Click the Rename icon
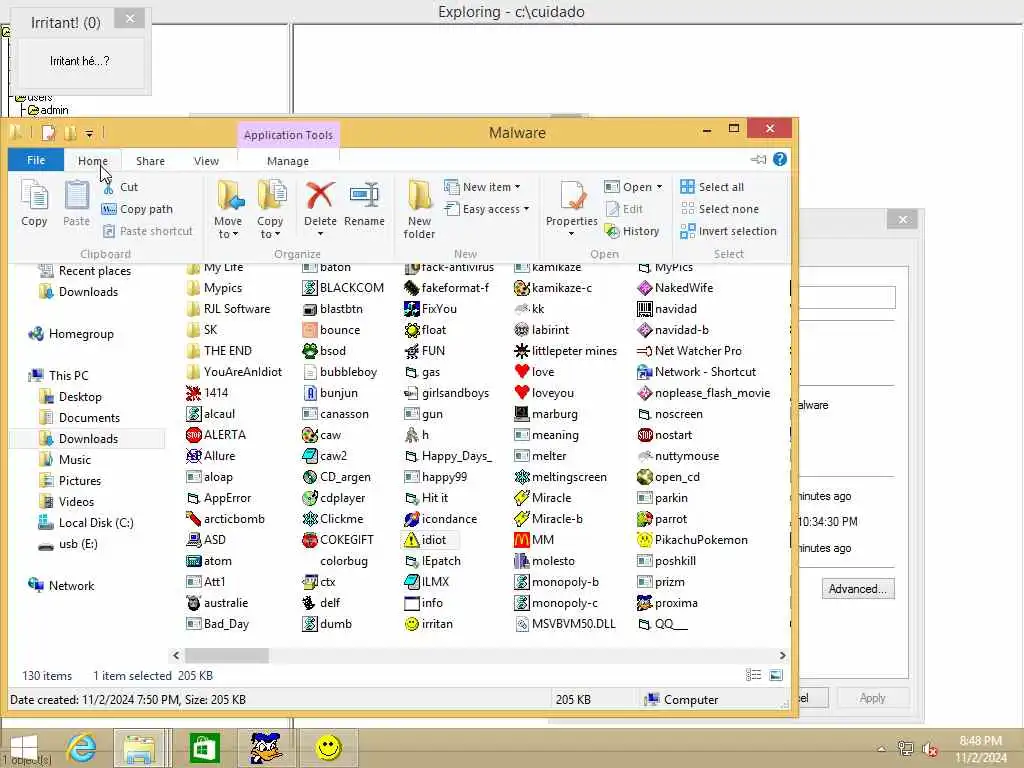This screenshot has height=768, width=1024. (364, 204)
